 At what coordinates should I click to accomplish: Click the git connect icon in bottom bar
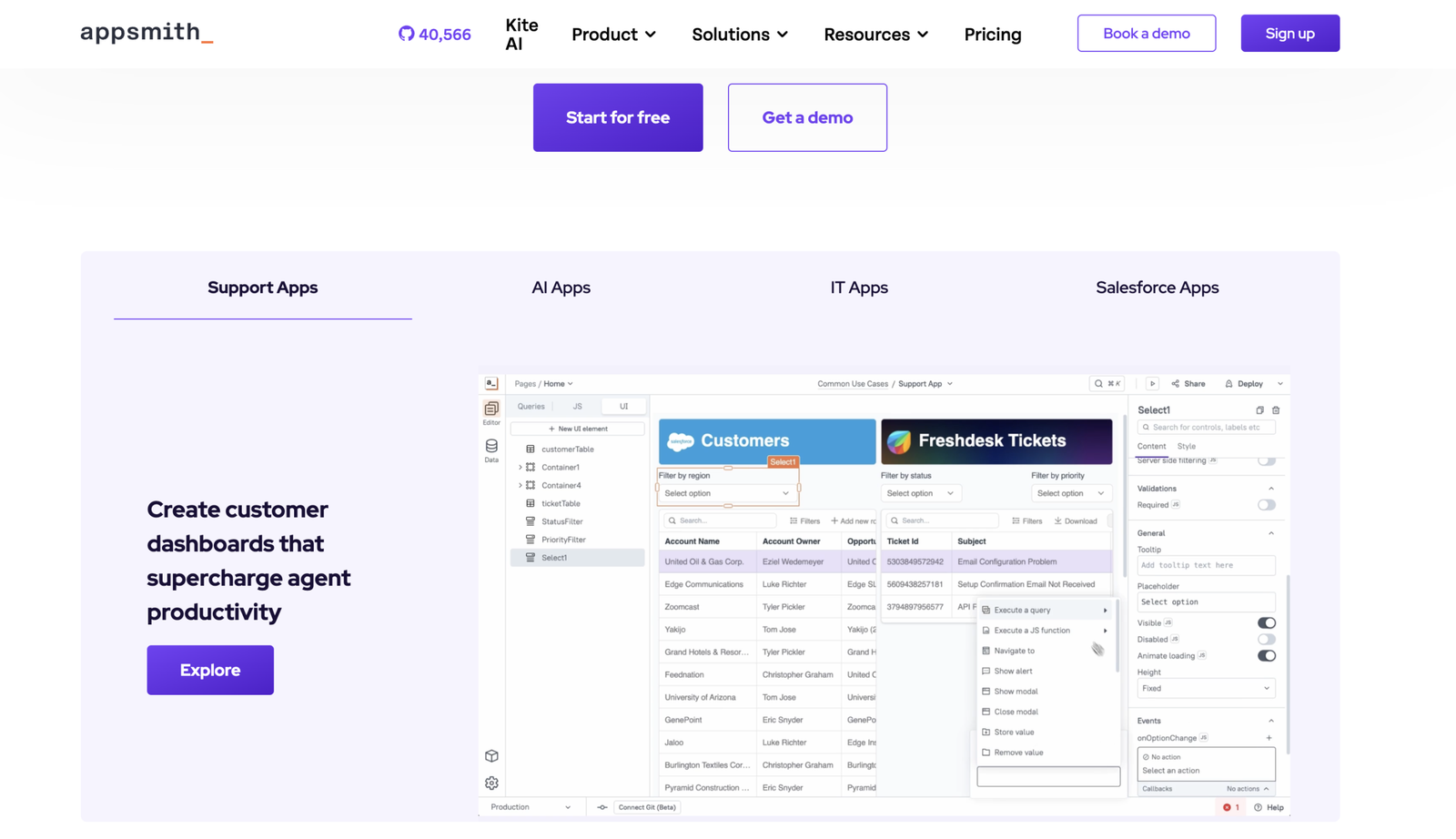click(602, 807)
